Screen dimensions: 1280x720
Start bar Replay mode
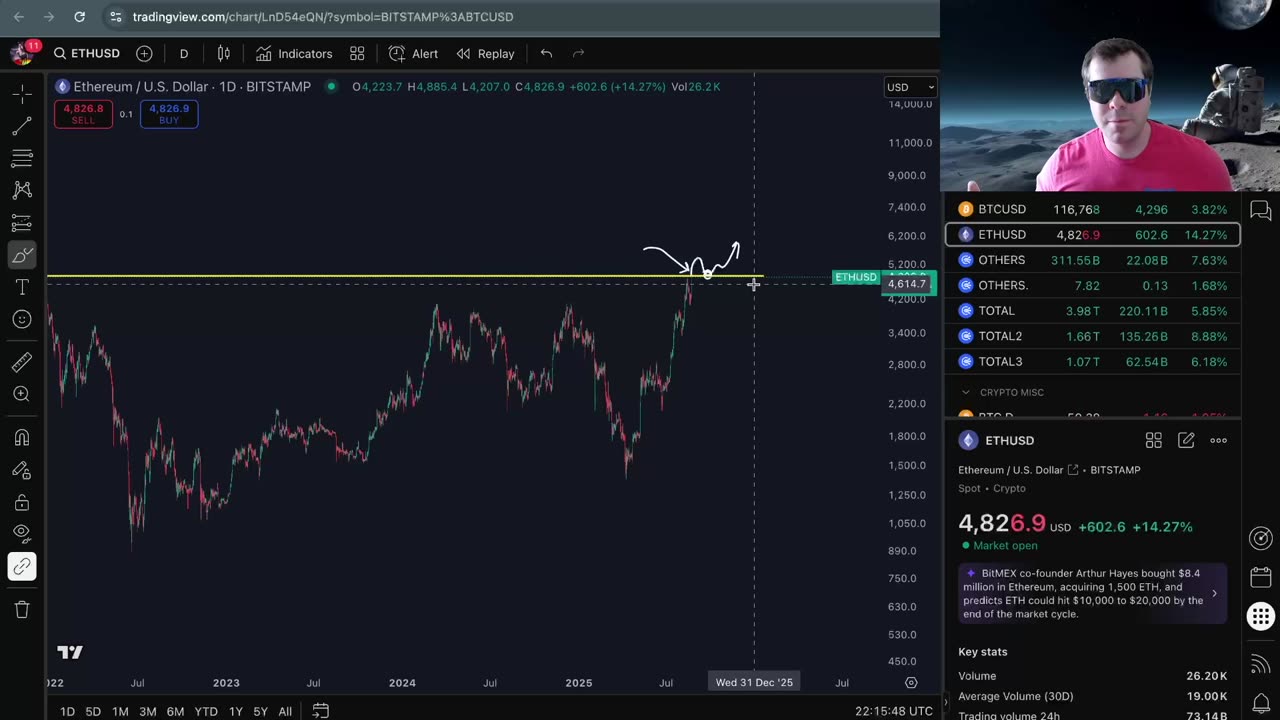click(486, 54)
